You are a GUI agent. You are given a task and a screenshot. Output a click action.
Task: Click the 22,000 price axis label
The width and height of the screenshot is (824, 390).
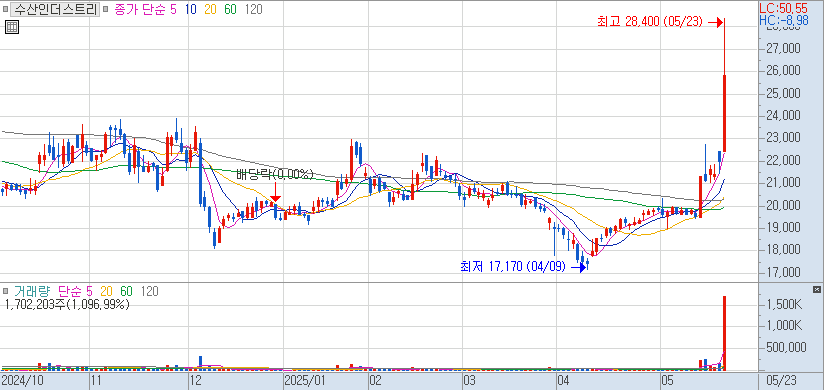click(x=784, y=160)
